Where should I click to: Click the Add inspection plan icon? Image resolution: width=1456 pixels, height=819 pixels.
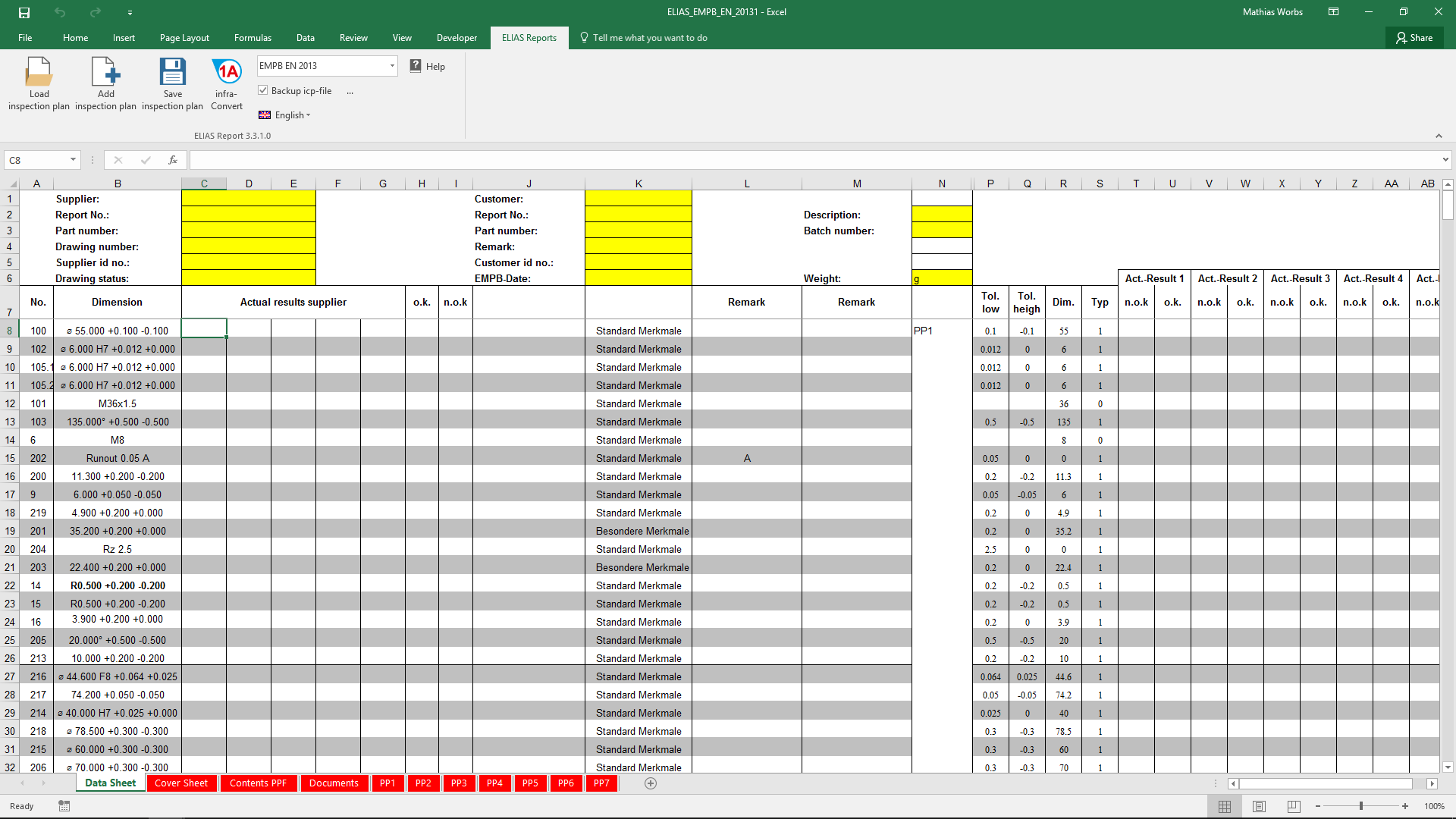point(105,72)
